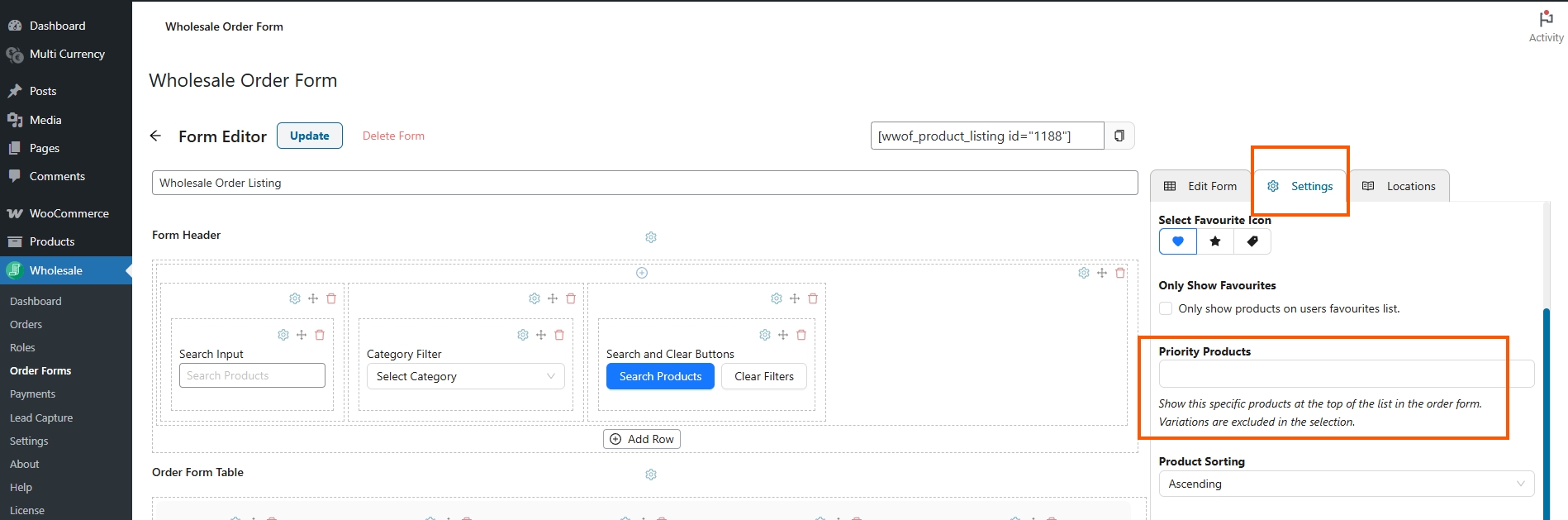This screenshot has width=1568, height=520.
Task: Open Payments under Wholesale
Action: (32, 394)
